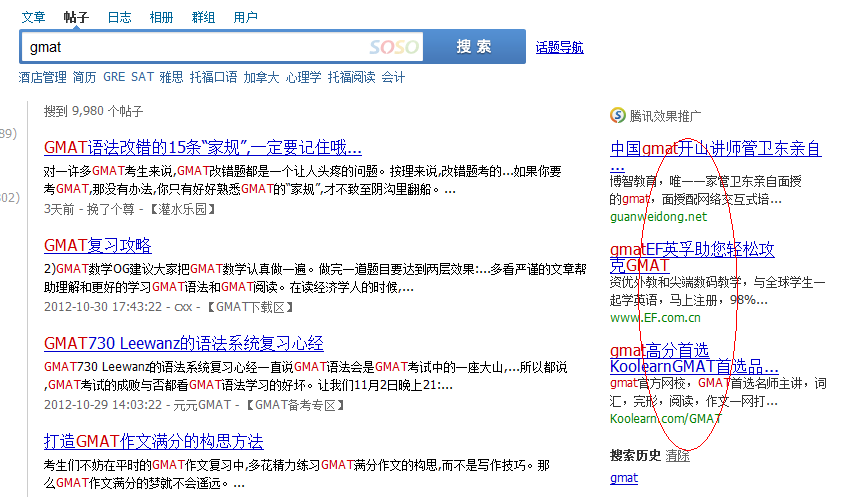This screenshot has width=845, height=497.
Task: Search related term 会计
Action: coord(393,77)
